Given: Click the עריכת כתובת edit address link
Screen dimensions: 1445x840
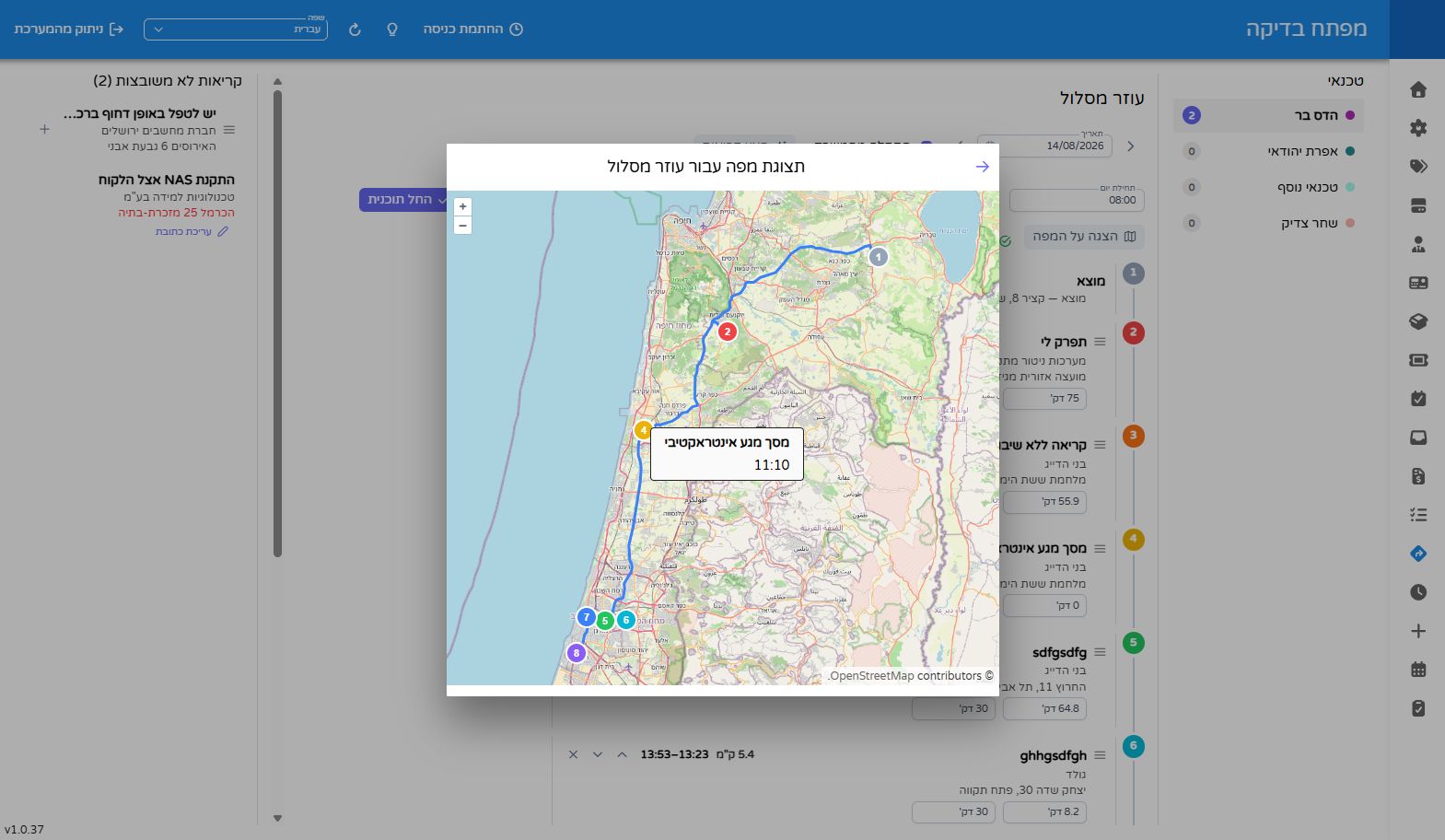Looking at the screenshot, I should point(192,231).
